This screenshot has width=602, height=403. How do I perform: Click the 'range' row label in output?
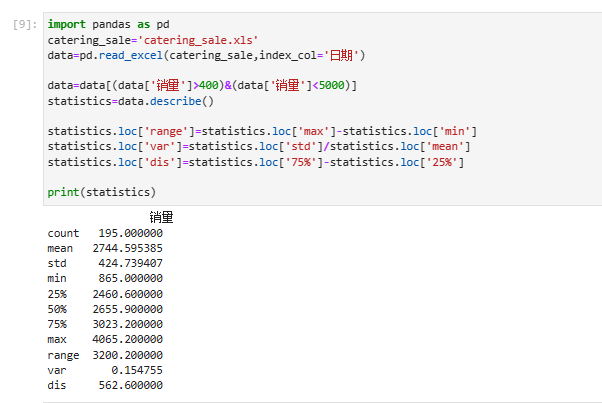pyautogui.click(x=63, y=355)
